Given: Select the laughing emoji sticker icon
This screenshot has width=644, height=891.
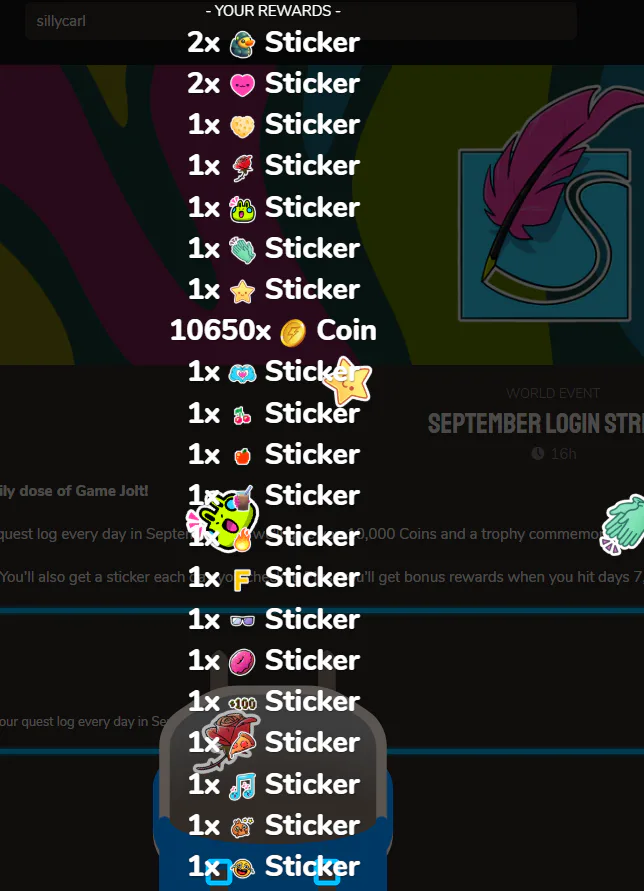Looking at the screenshot, I should click(x=243, y=868).
